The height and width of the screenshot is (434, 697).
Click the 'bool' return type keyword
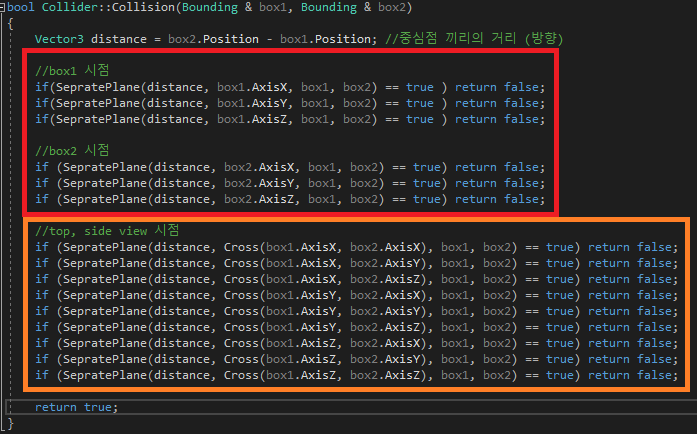21,8
